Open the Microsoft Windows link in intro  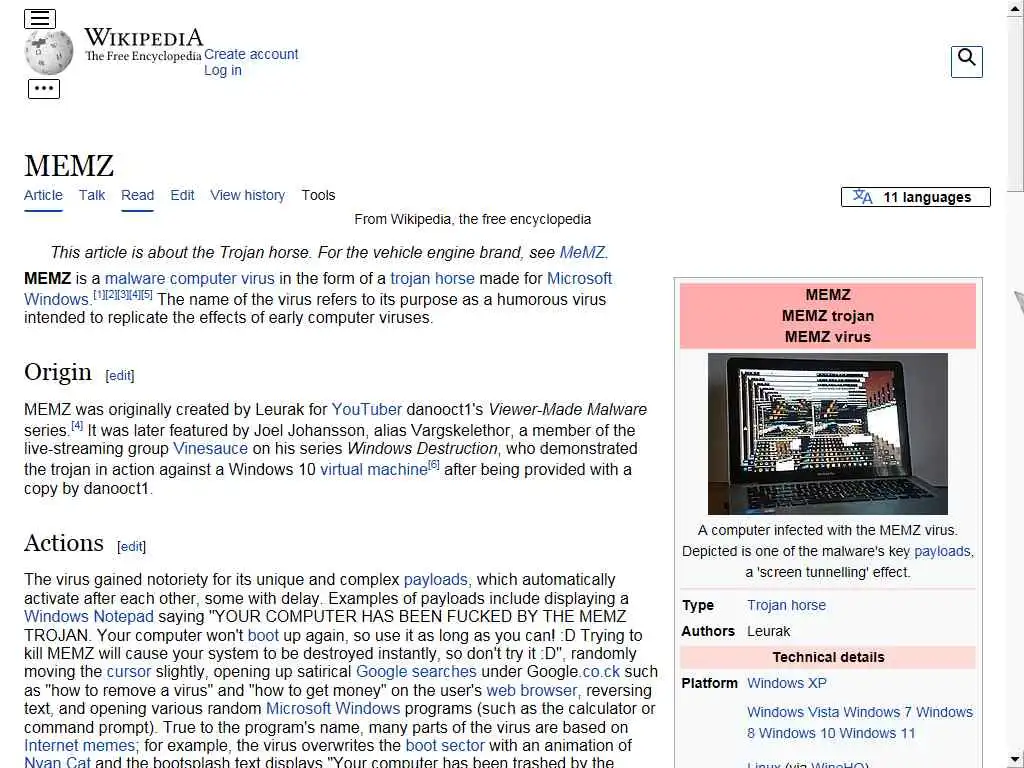(x=579, y=278)
